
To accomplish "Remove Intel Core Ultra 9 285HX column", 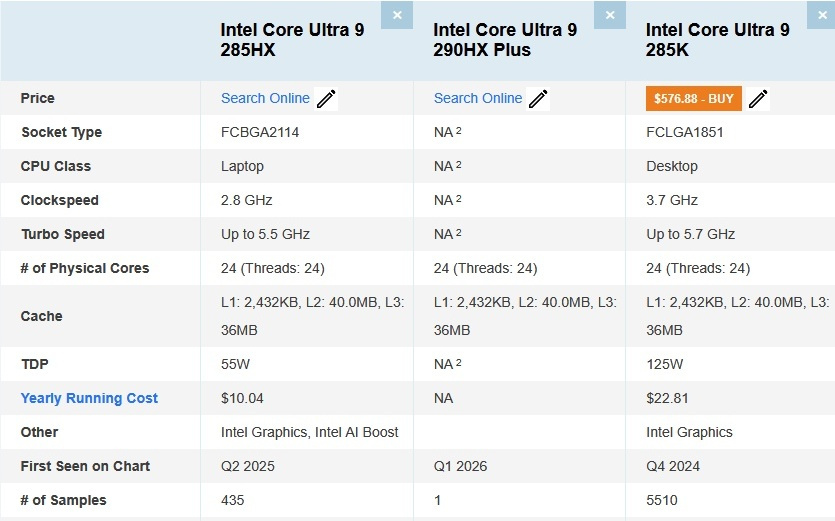I will (x=397, y=15).
